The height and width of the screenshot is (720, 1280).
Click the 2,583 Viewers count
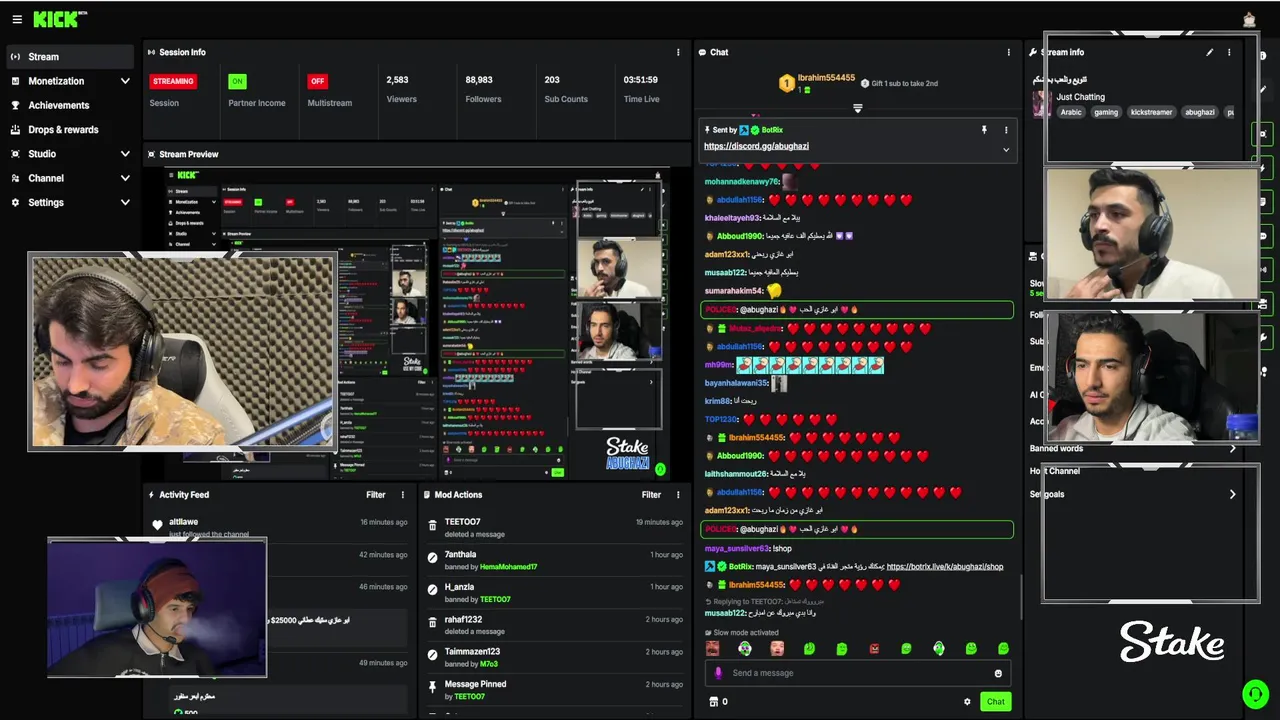[x=397, y=80]
